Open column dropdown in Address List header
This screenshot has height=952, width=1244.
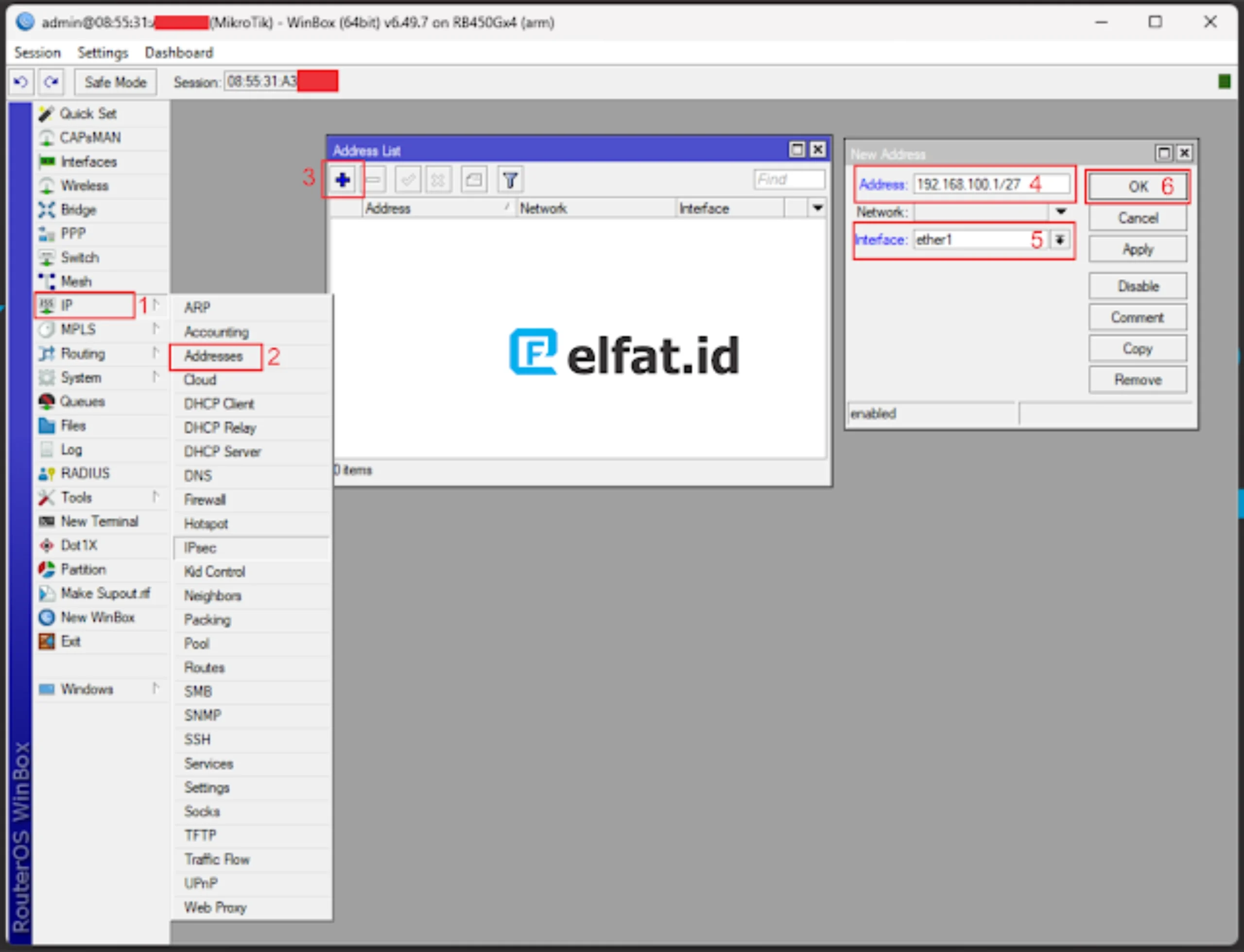click(x=817, y=208)
